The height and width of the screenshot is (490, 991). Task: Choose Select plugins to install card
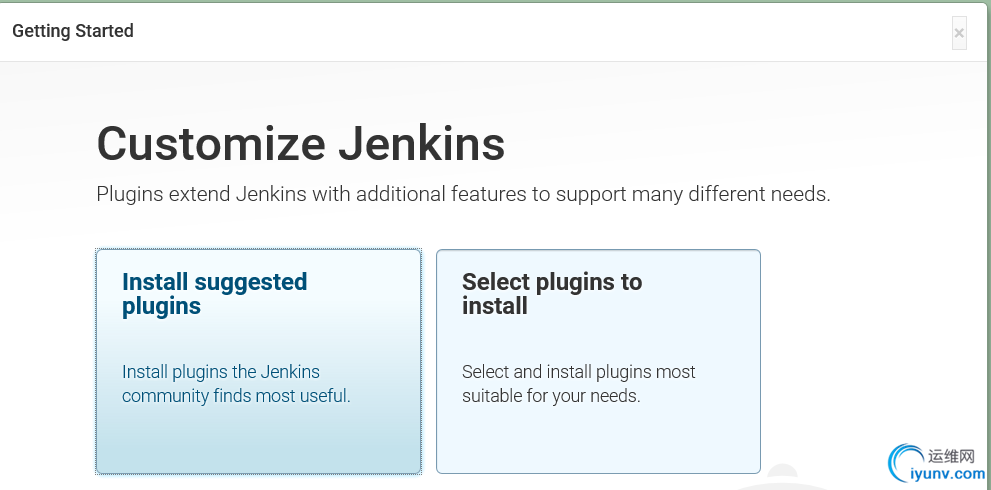598,361
